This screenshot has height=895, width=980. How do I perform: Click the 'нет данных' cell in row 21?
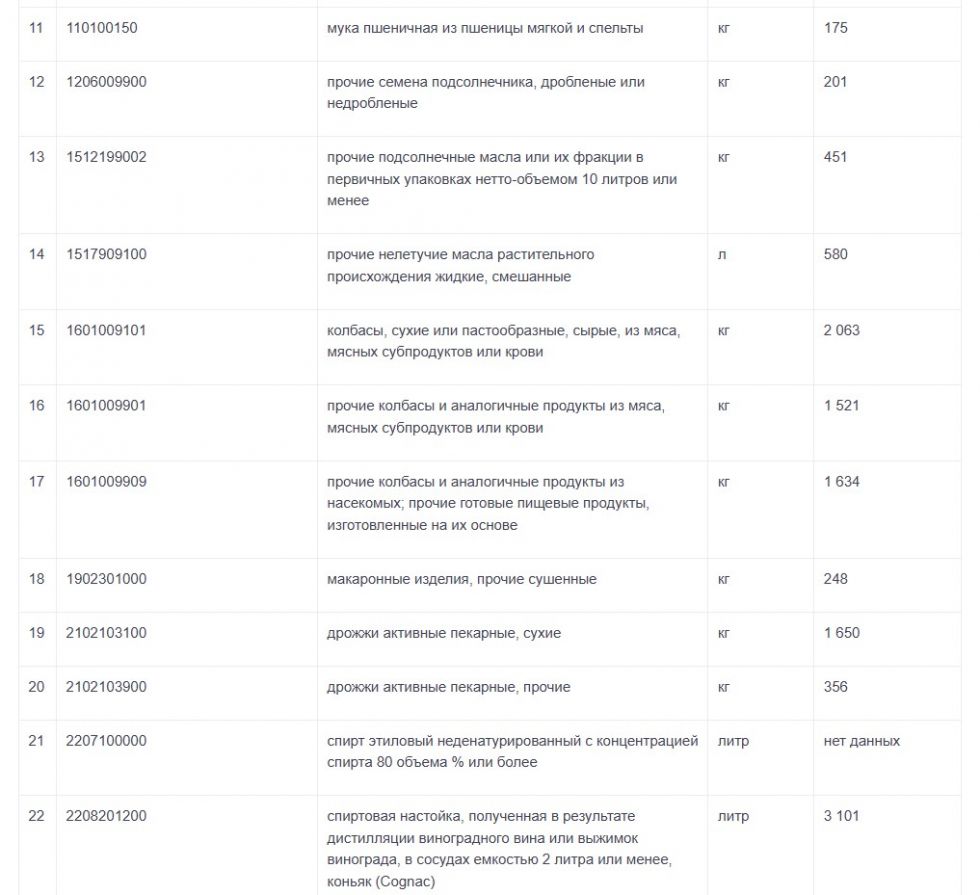pyautogui.click(x=861, y=741)
